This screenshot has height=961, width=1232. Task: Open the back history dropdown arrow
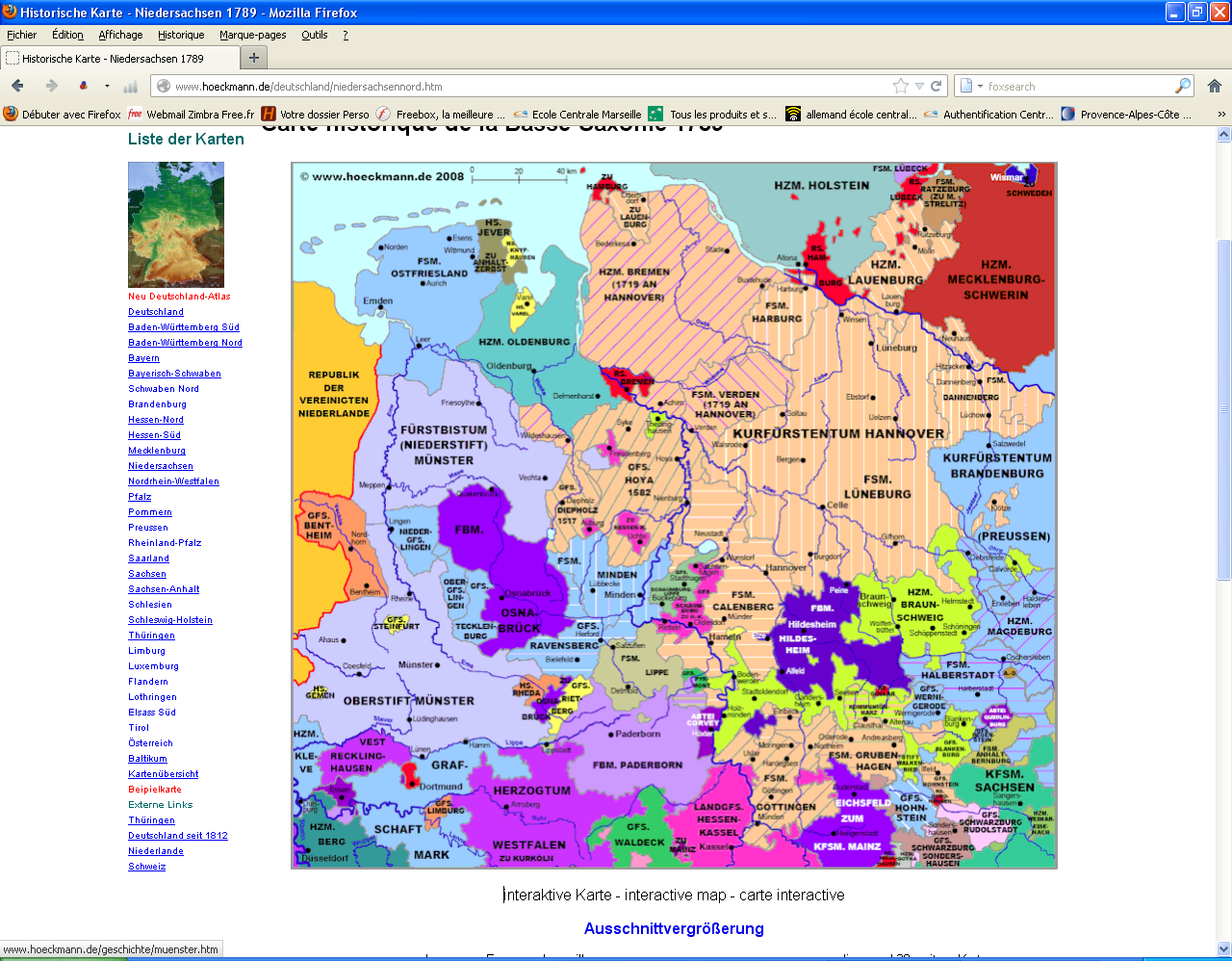pyautogui.click(x=107, y=86)
